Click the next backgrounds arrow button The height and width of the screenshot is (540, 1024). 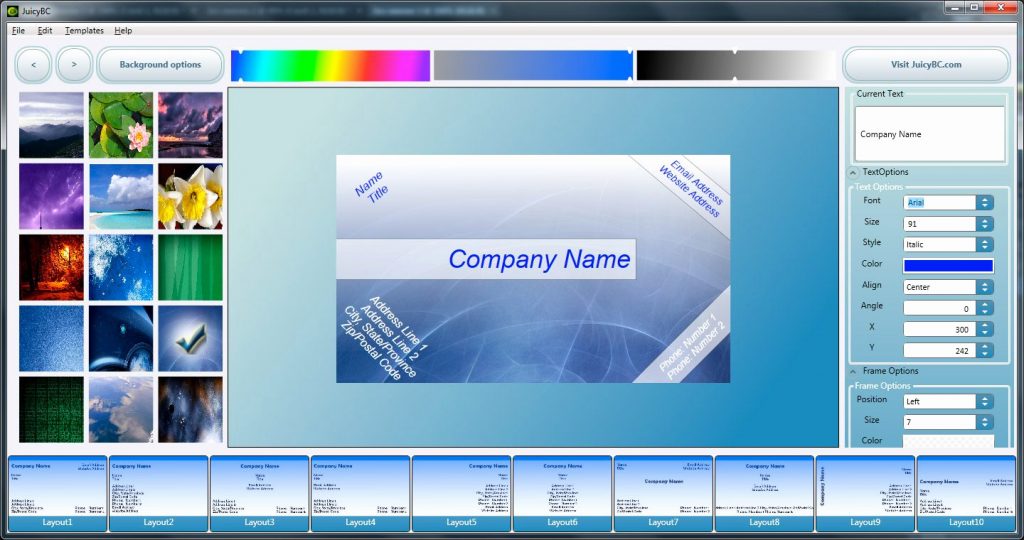pos(74,65)
